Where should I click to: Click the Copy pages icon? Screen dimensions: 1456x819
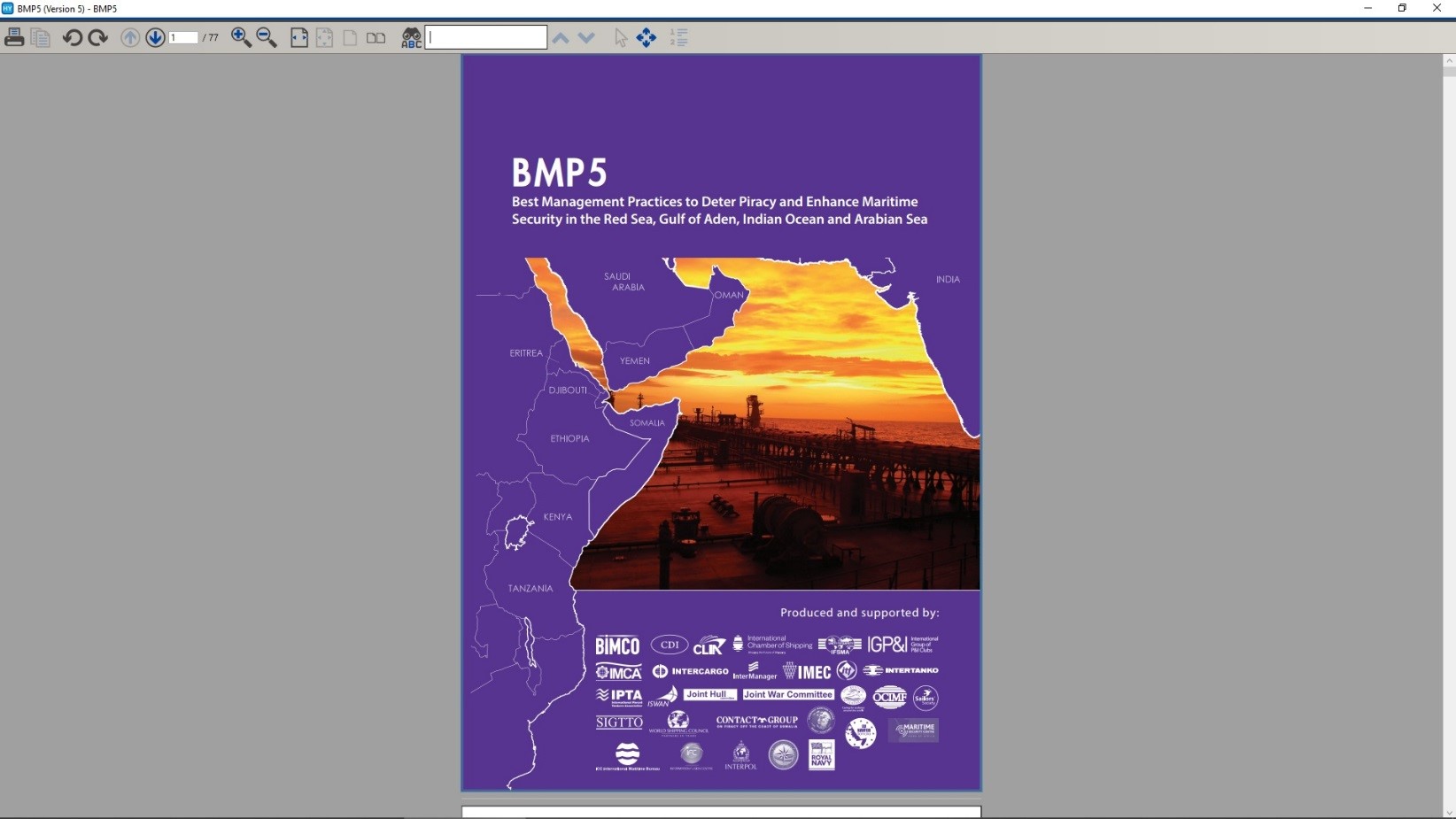41,37
